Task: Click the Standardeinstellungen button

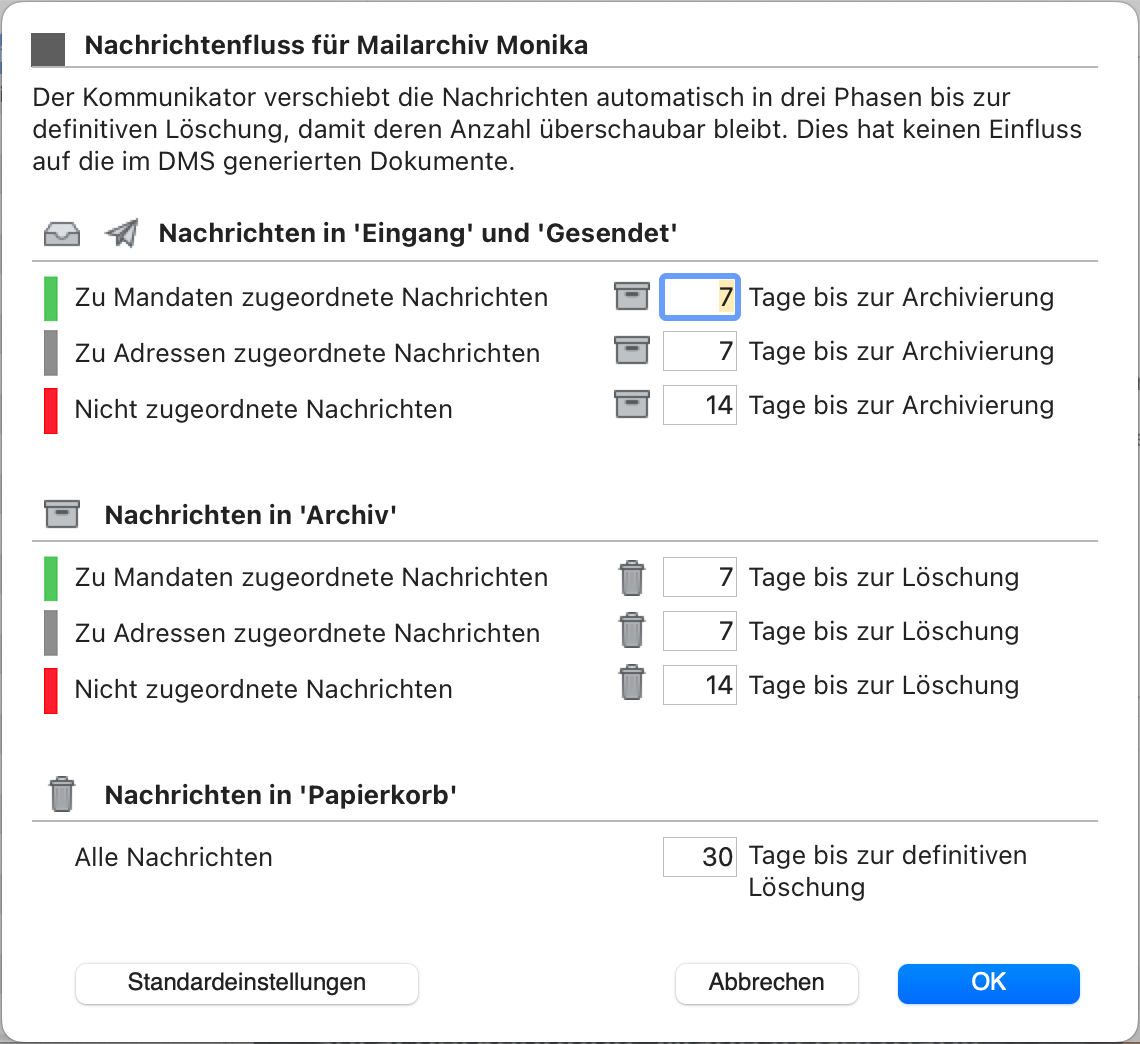Action: click(x=246, y=984)
